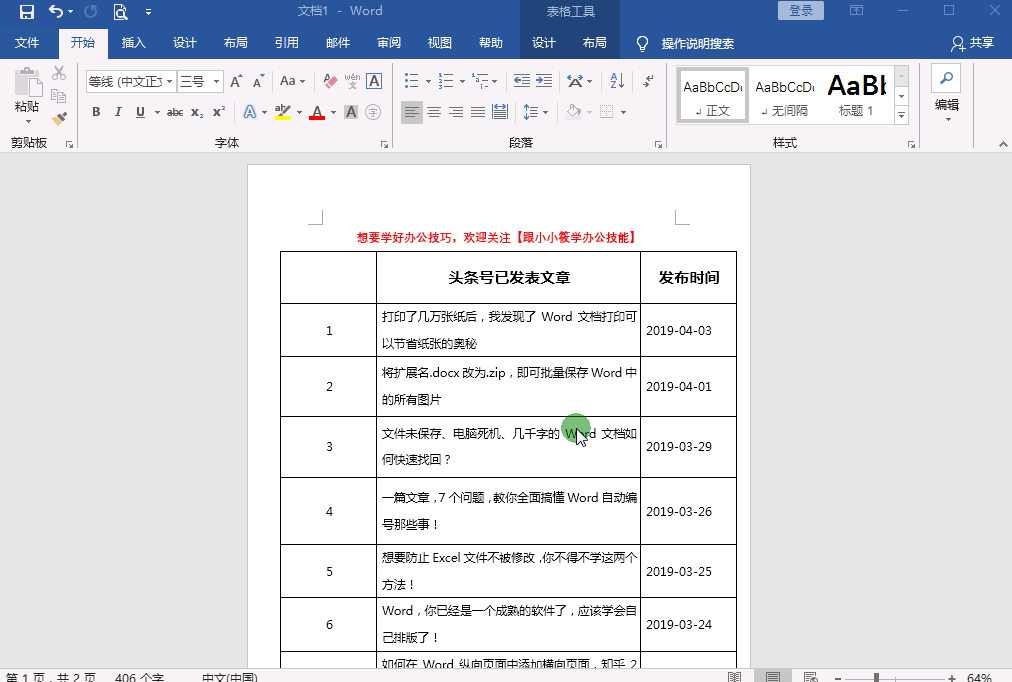Open the Paste options dropdown

tap(28, 121)
